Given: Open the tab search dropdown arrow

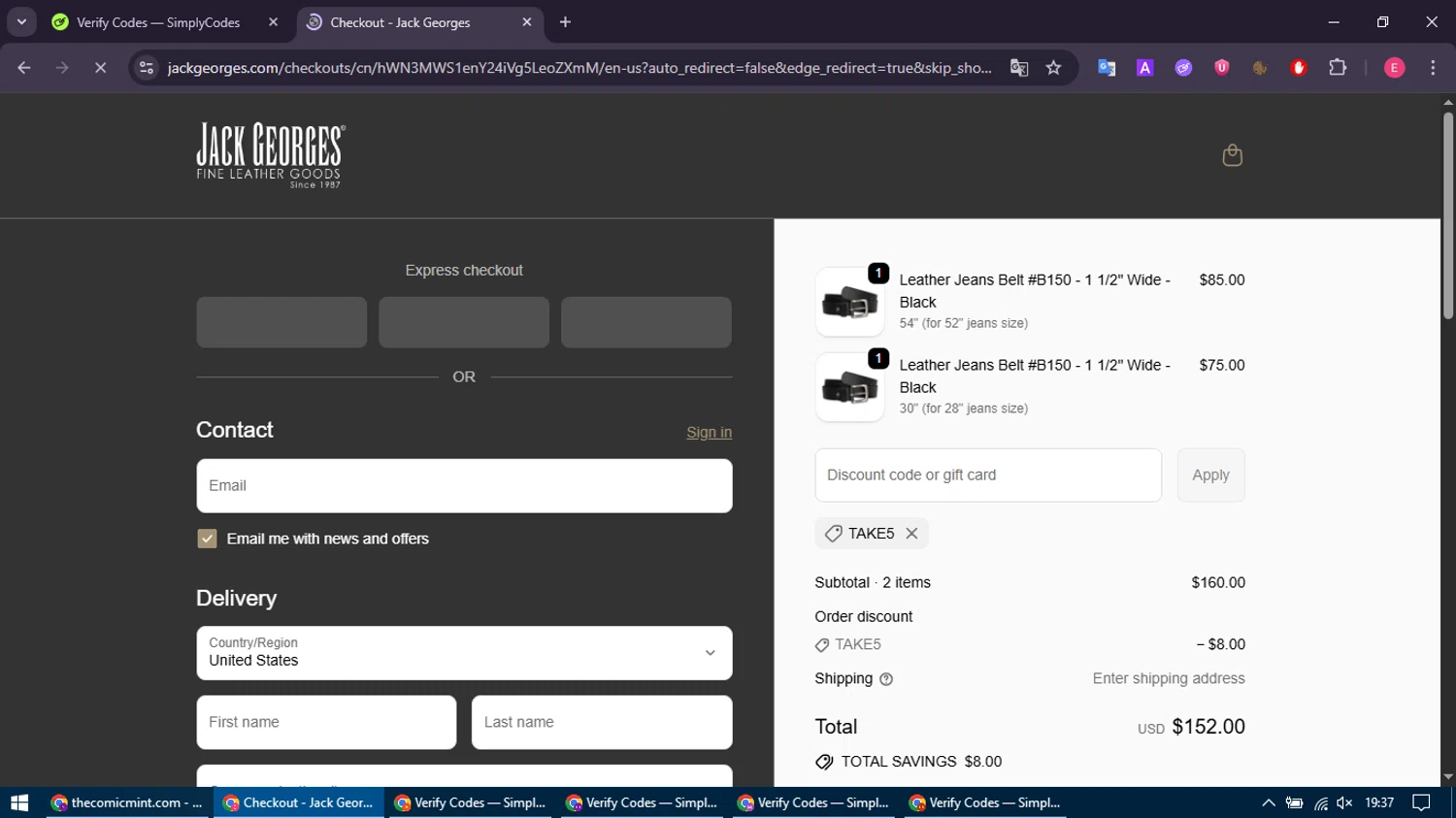Looking at the screenshot, I should [x=21, y=21].
